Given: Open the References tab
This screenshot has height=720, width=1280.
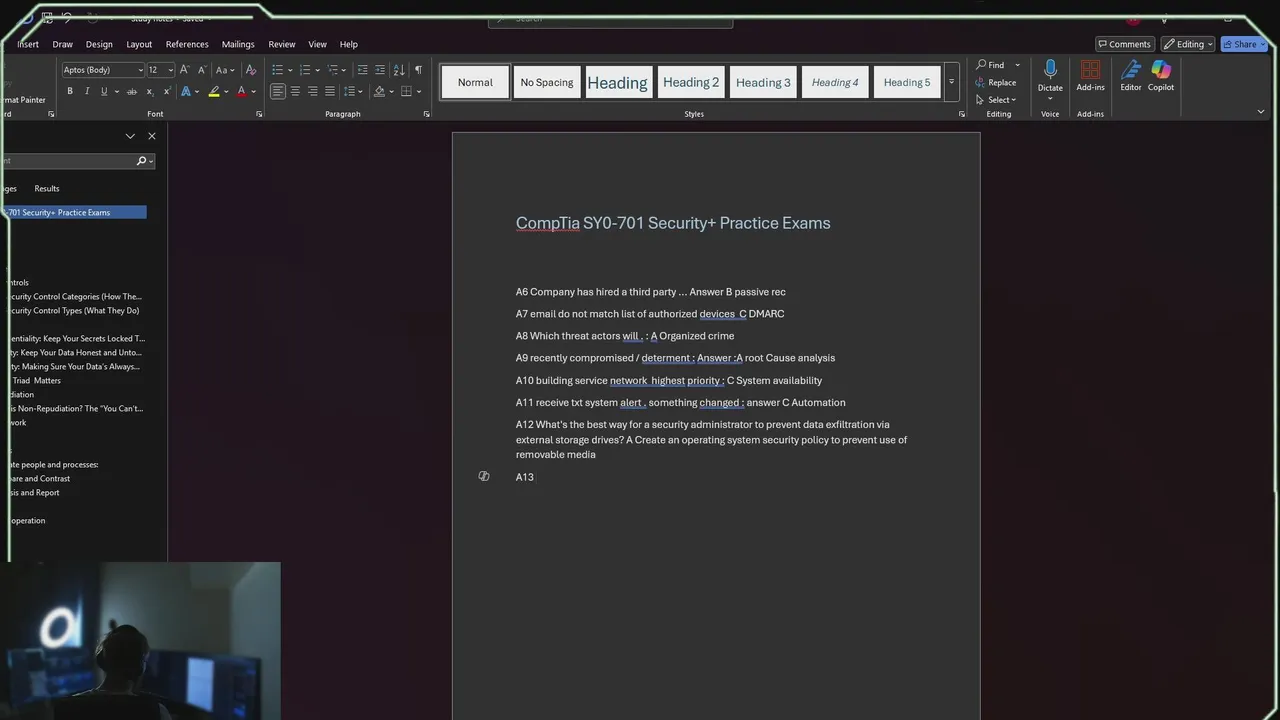Looking at the screenshot, I should [187, 44].
